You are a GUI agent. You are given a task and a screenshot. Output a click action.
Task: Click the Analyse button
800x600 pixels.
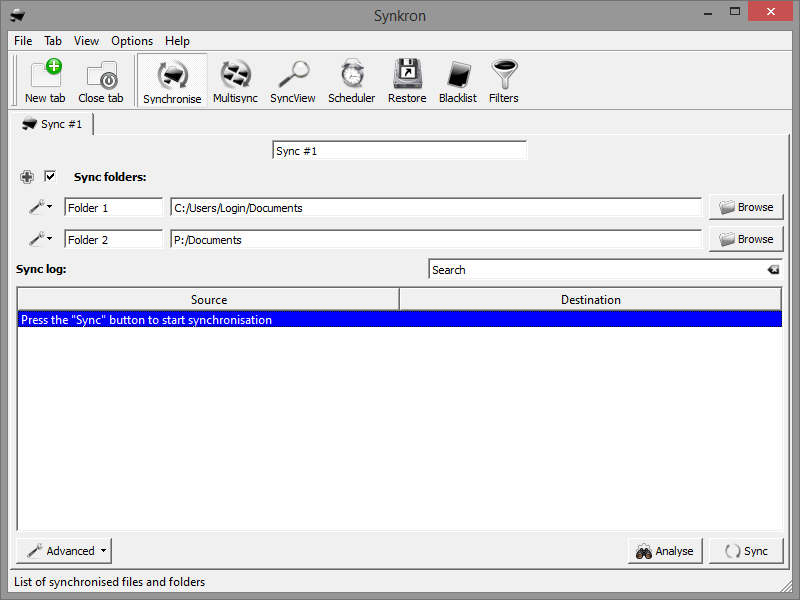point(665,551)
